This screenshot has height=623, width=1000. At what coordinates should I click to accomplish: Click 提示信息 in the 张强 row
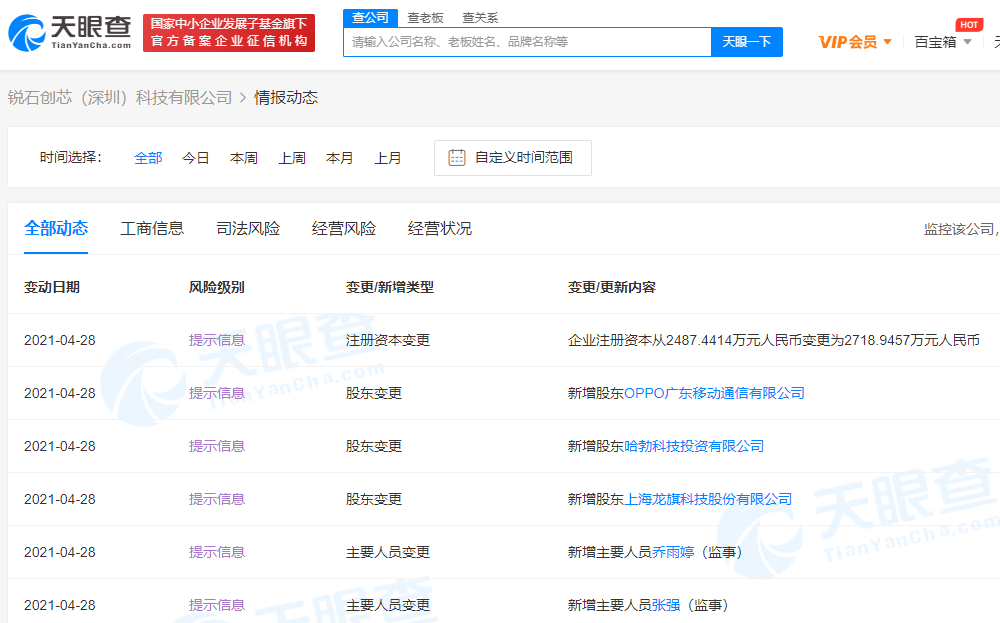click(x=217, y=605)
